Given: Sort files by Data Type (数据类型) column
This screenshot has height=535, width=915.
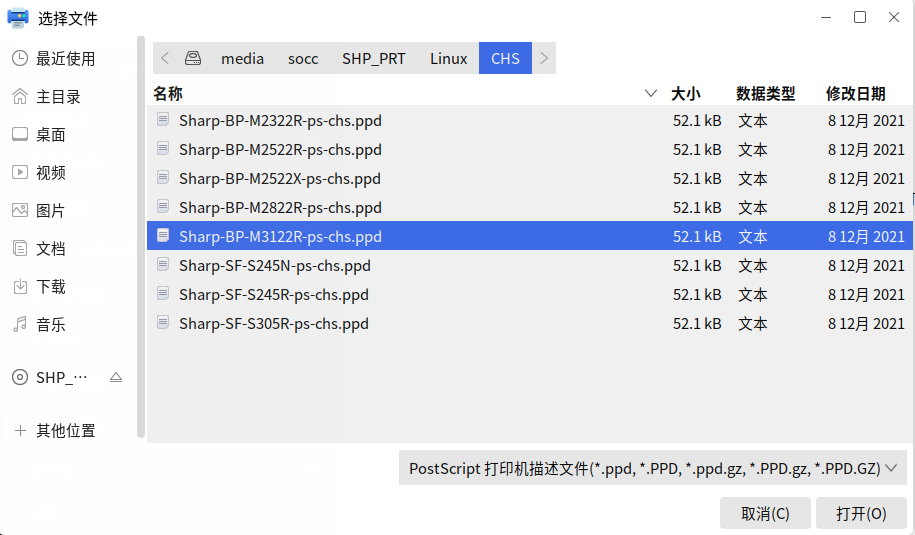Looking at the screenshot, I should (x=766, y=93).
